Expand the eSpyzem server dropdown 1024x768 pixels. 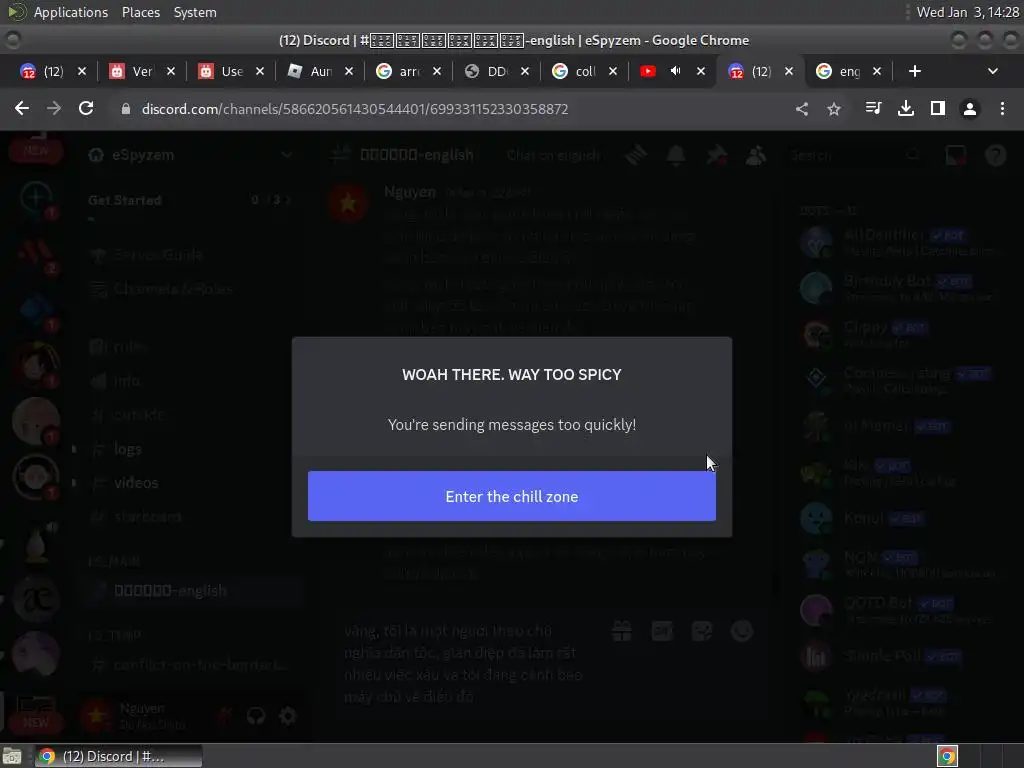click(286, 155)
